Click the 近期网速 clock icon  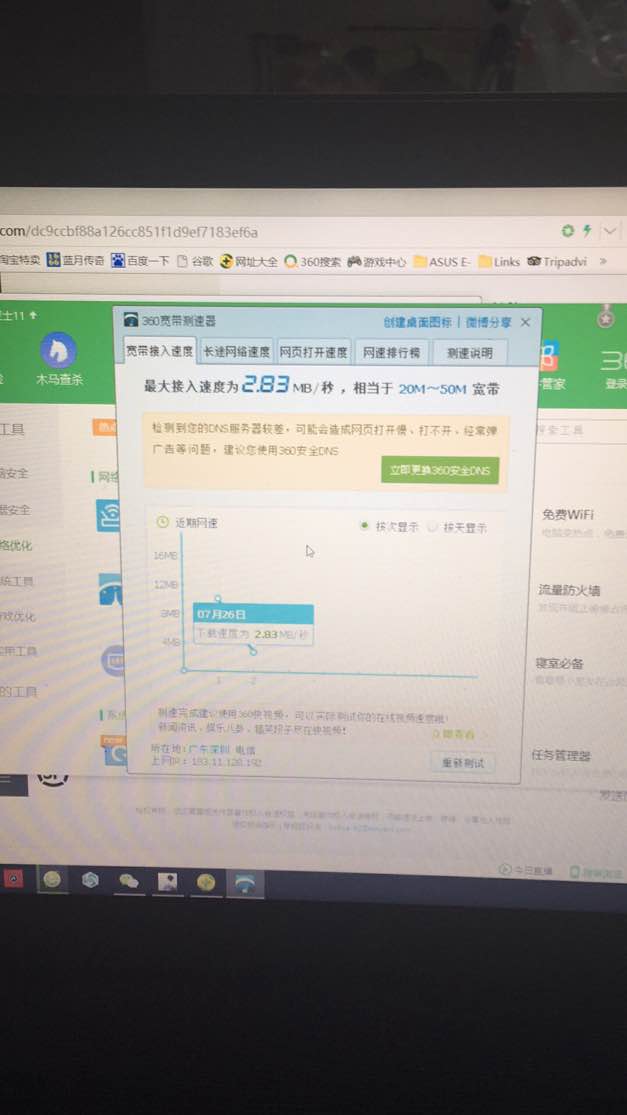pyautogui.click(x=162, y=523)
